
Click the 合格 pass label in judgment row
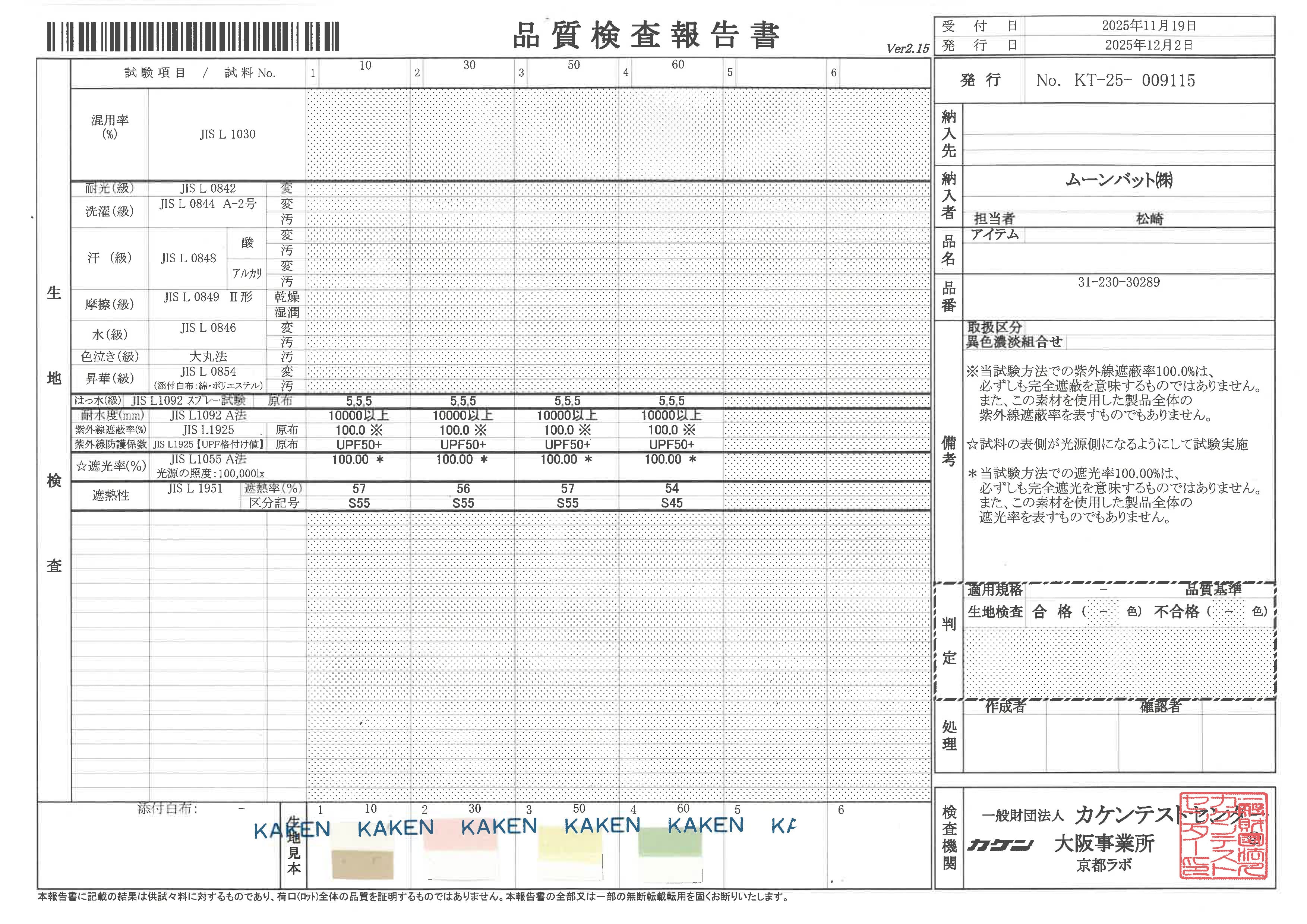[x=1052, y=612]
